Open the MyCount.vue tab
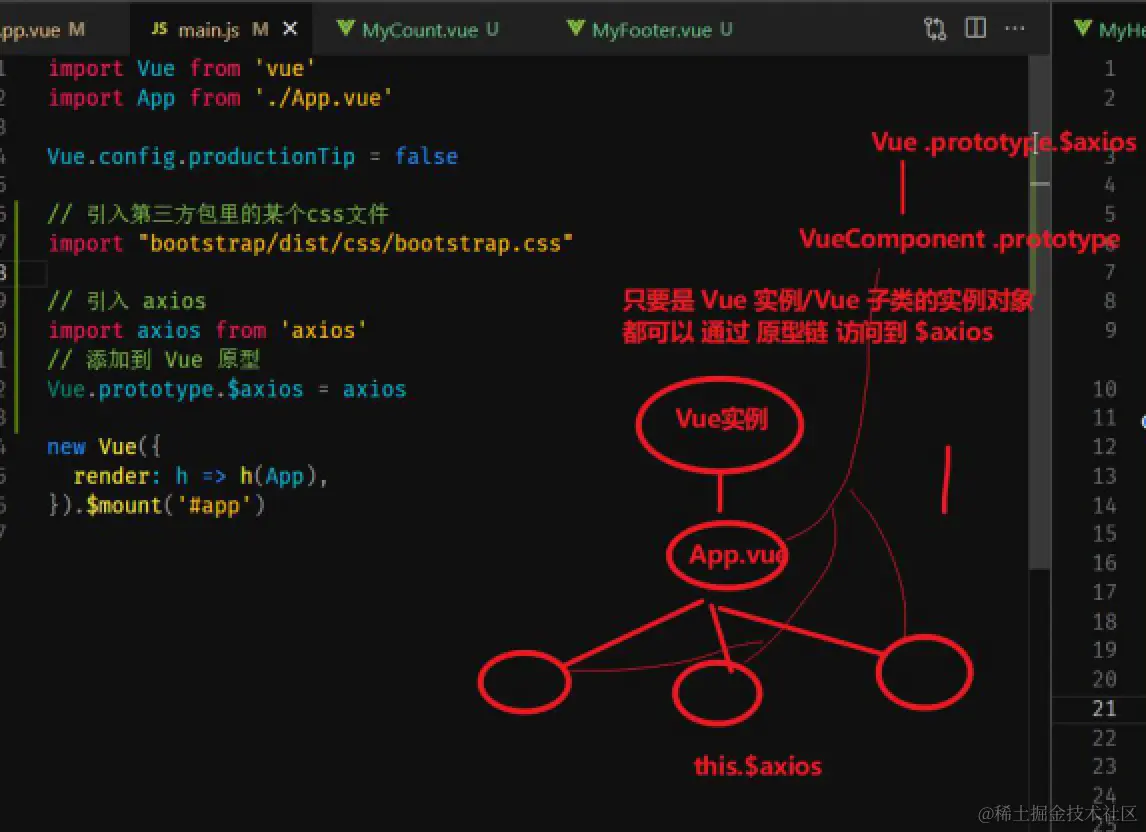Viewport: 1146px width, 832px height. tap(420, 30)
